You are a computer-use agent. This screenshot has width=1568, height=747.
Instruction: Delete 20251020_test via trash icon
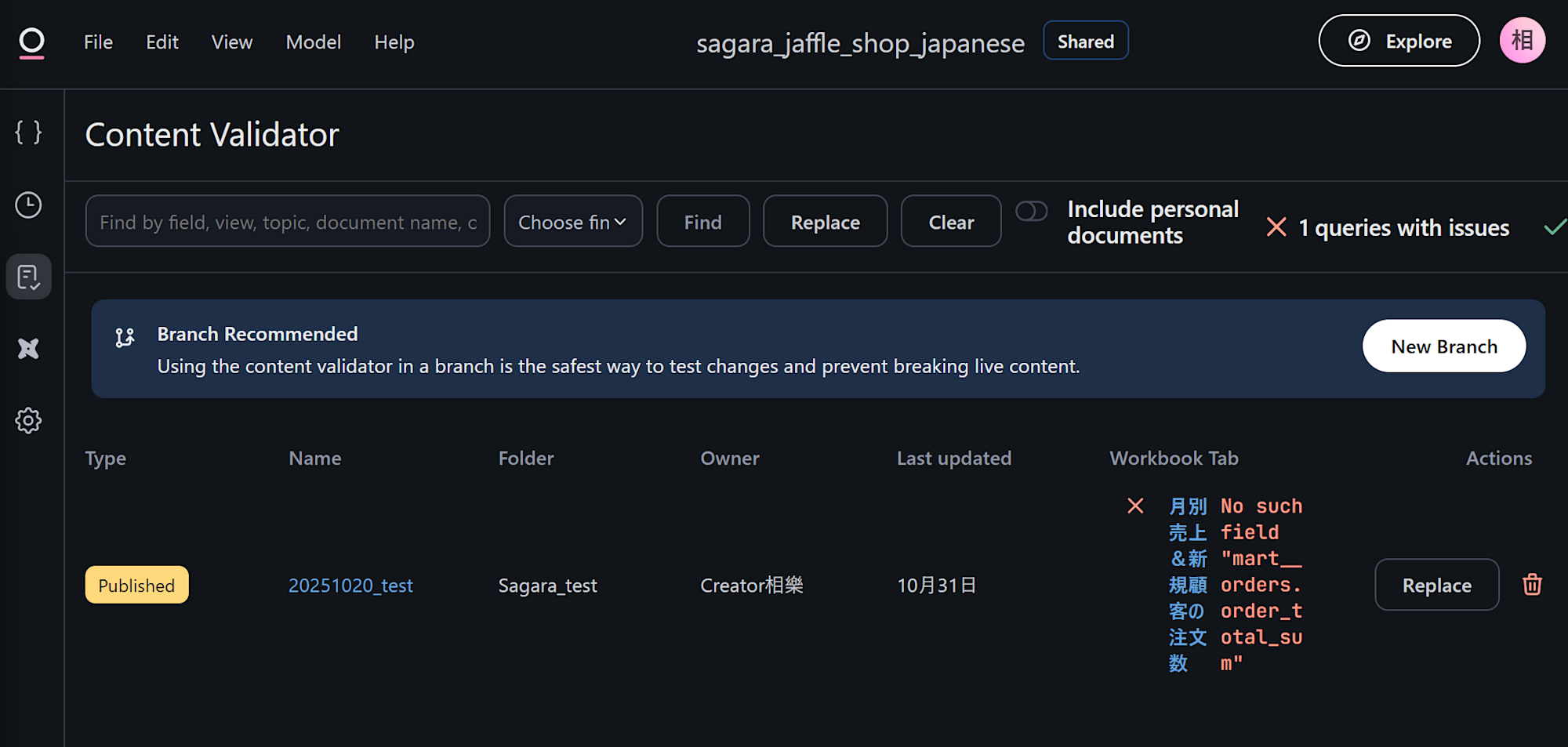point(1532,585)
